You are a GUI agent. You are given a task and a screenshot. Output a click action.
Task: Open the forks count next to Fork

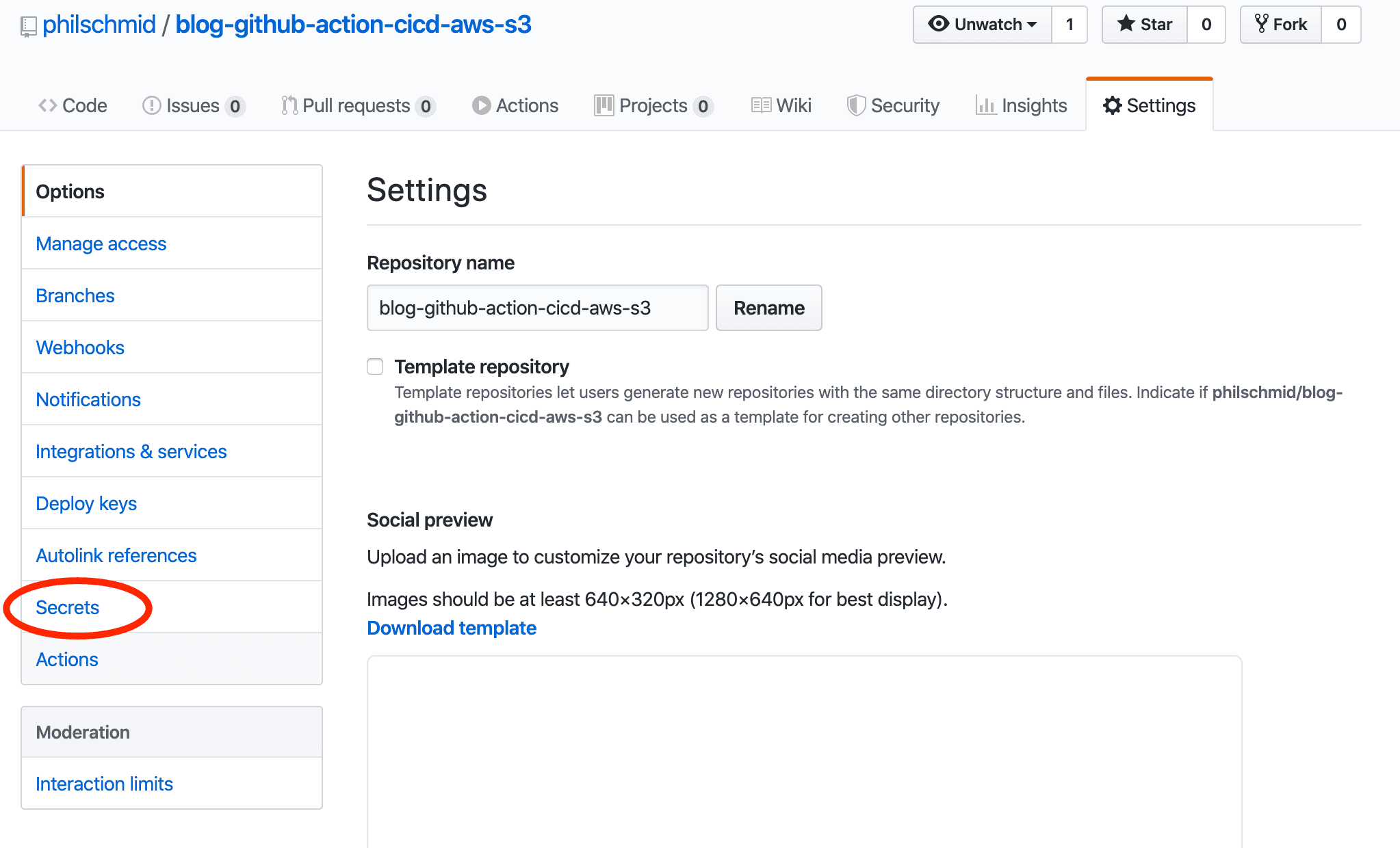pyautogui.click(x=1341, y=25)
